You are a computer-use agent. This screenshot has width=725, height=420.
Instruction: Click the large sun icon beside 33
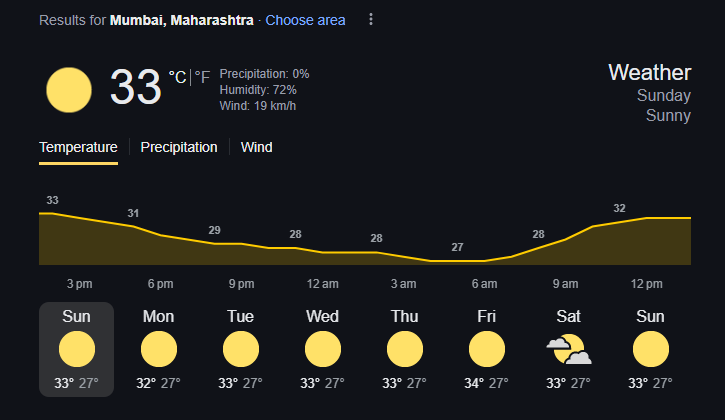(x=69, y=89)
